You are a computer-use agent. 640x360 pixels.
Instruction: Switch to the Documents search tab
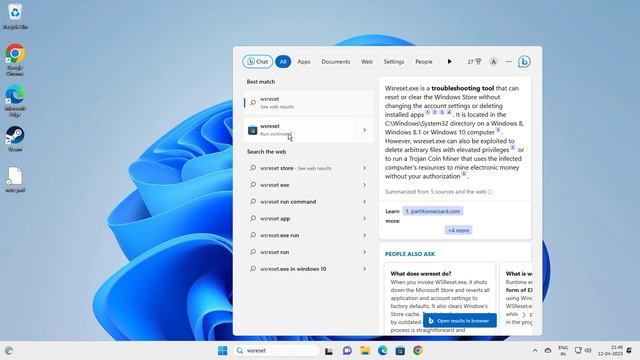[x=336, y=62]
